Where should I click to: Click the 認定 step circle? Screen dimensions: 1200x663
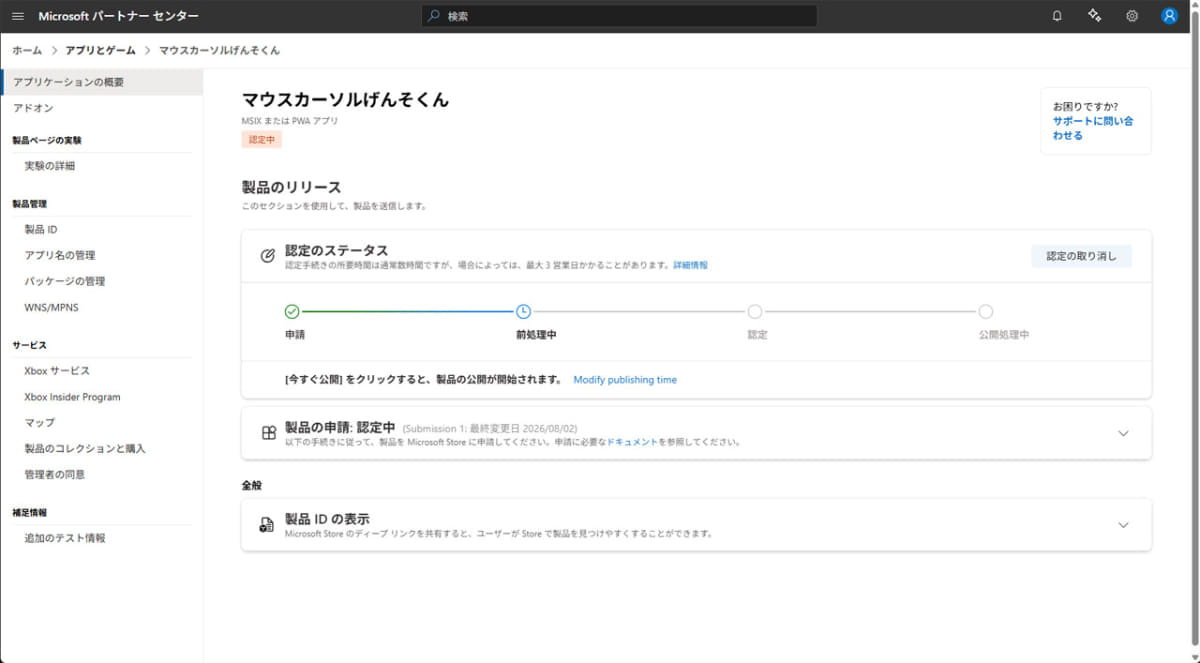[755, 311]
